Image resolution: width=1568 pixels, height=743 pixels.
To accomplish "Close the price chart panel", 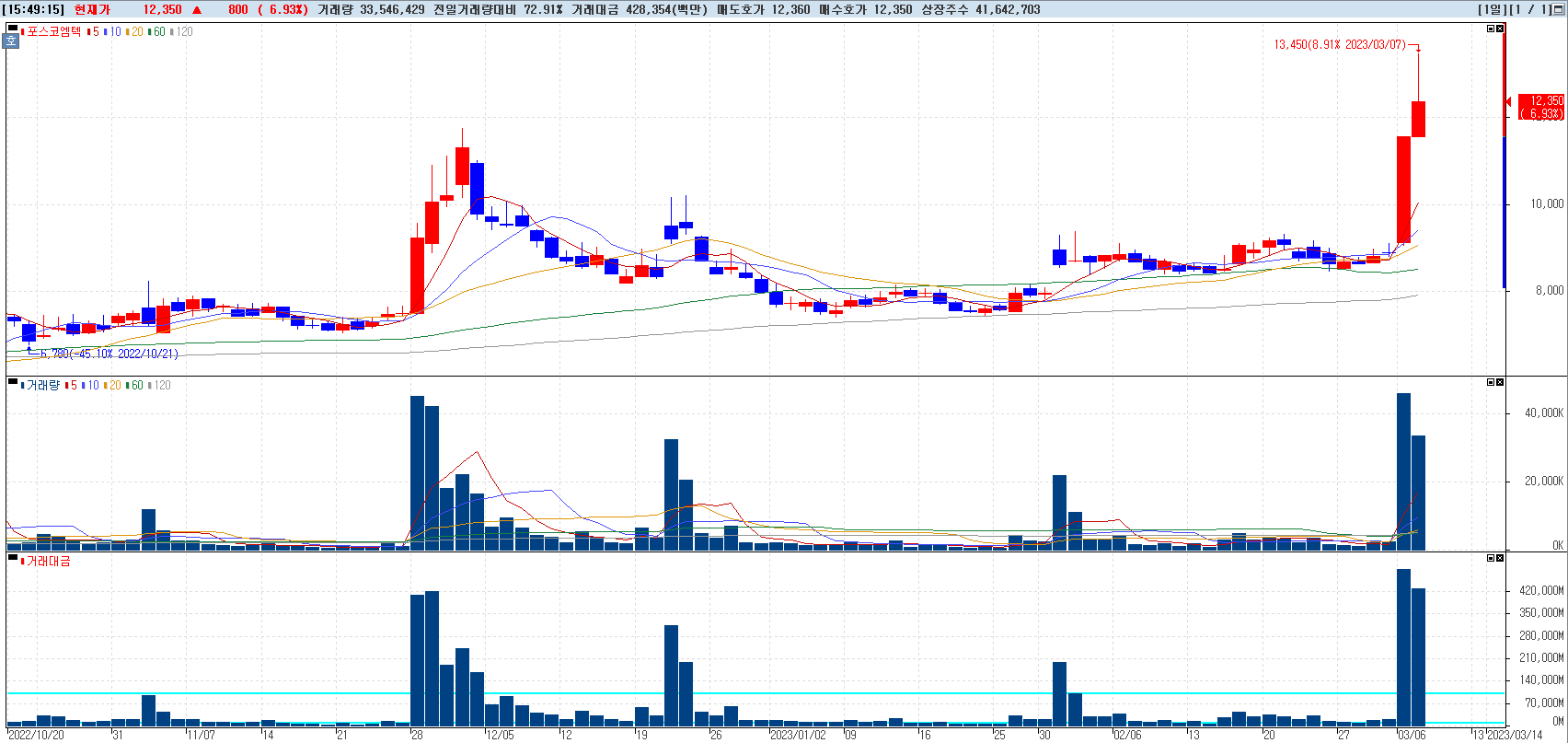I will pos(1500,29).
